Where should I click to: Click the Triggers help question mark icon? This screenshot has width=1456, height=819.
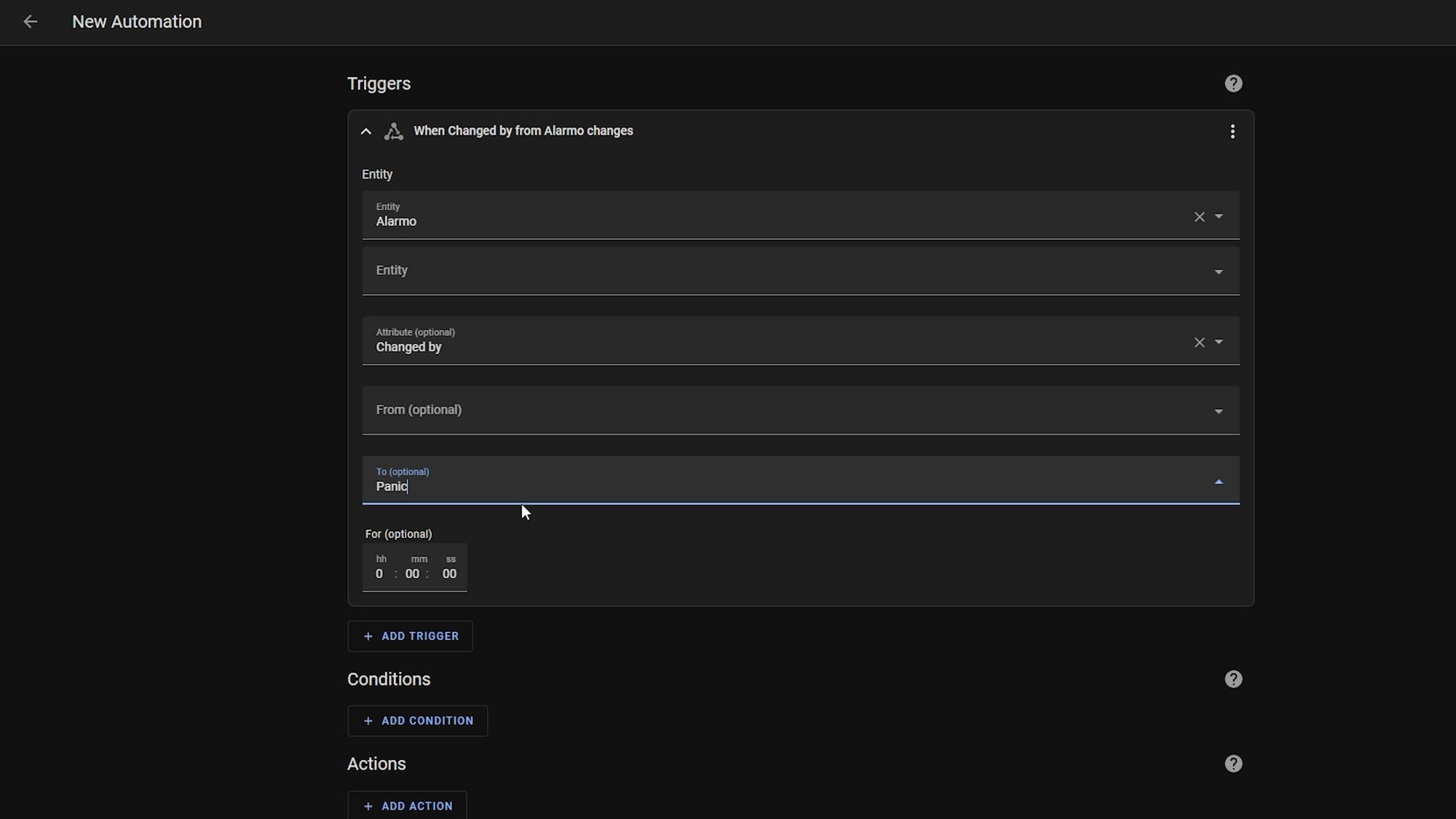coord(1233,83)
